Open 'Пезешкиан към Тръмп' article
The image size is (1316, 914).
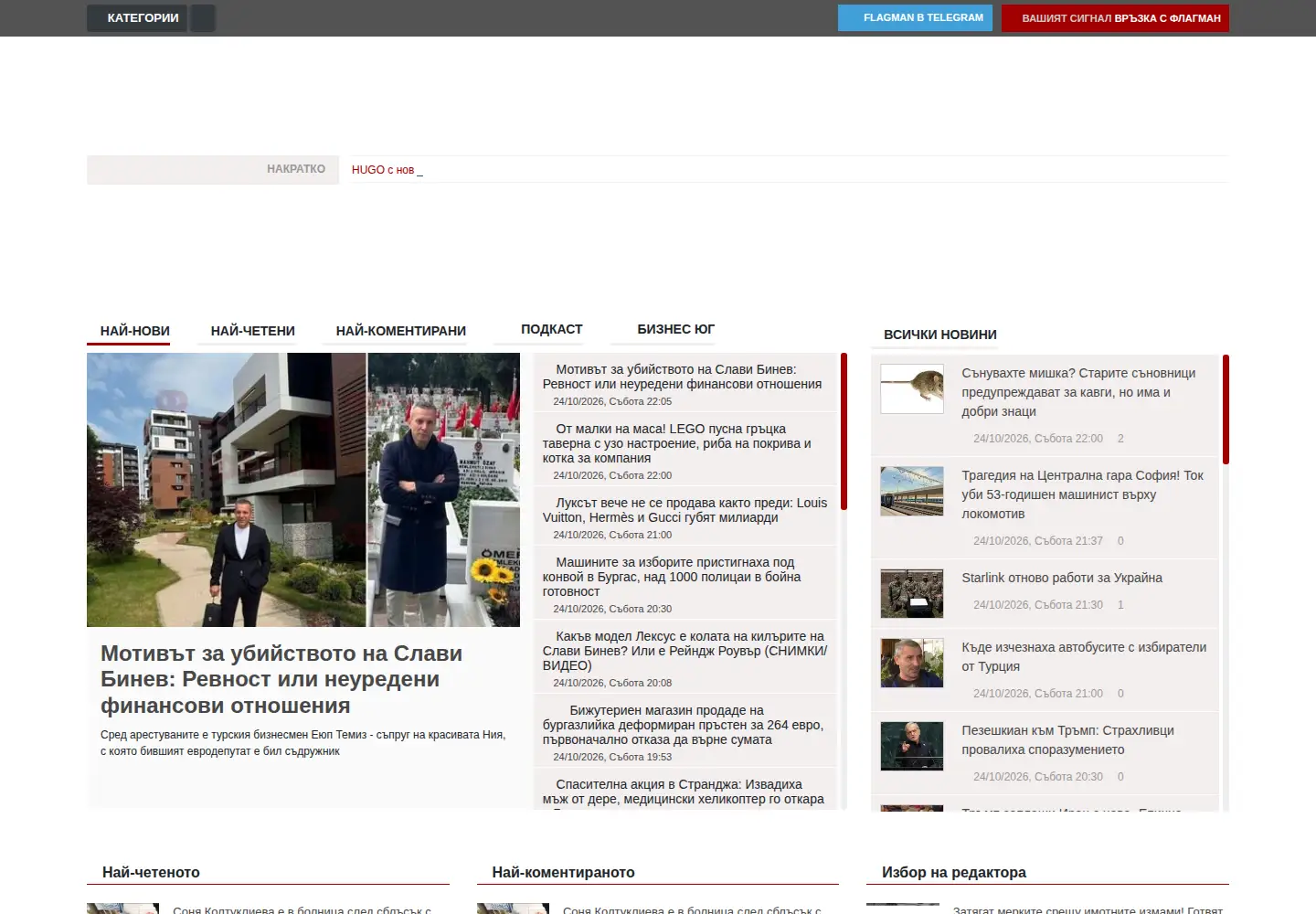(1067, 740)
